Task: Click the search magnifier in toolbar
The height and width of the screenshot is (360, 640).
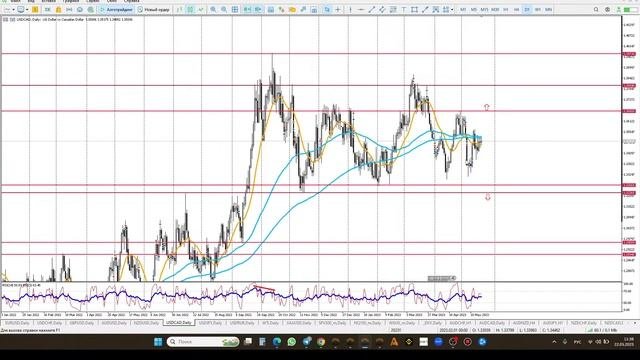Action: click(x=596, y=9)
